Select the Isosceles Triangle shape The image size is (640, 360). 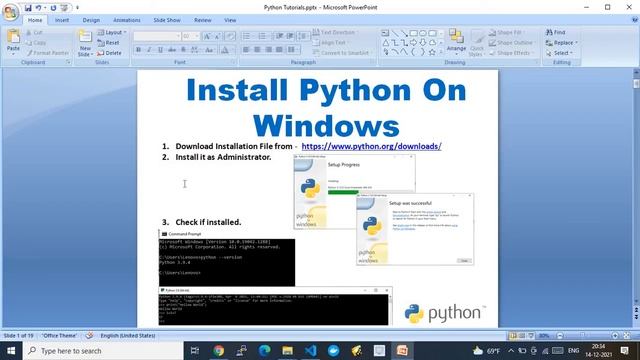[x=385, y=42]
